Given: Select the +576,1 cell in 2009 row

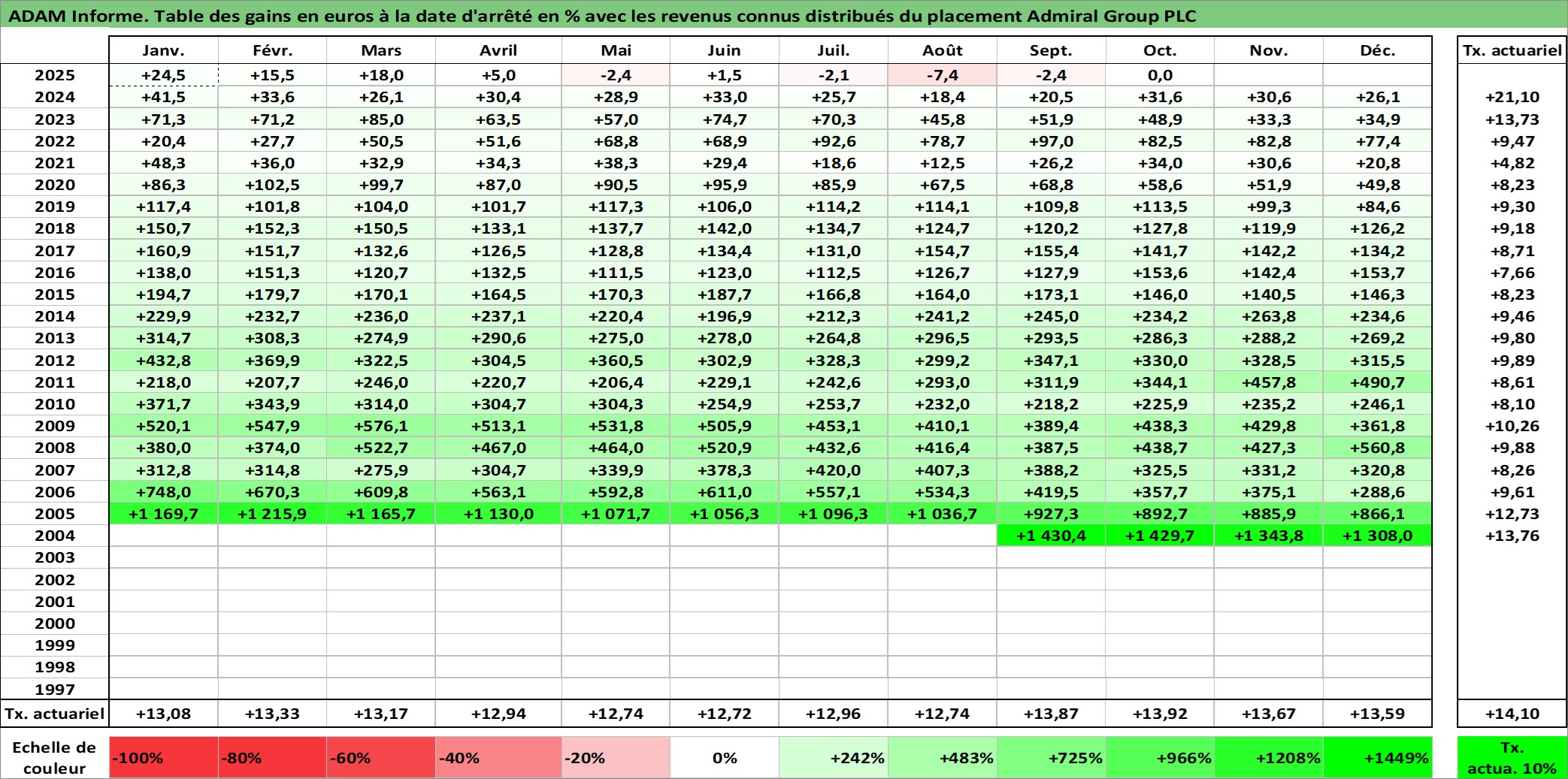Looking at the screenshot, I should (381, 426).
